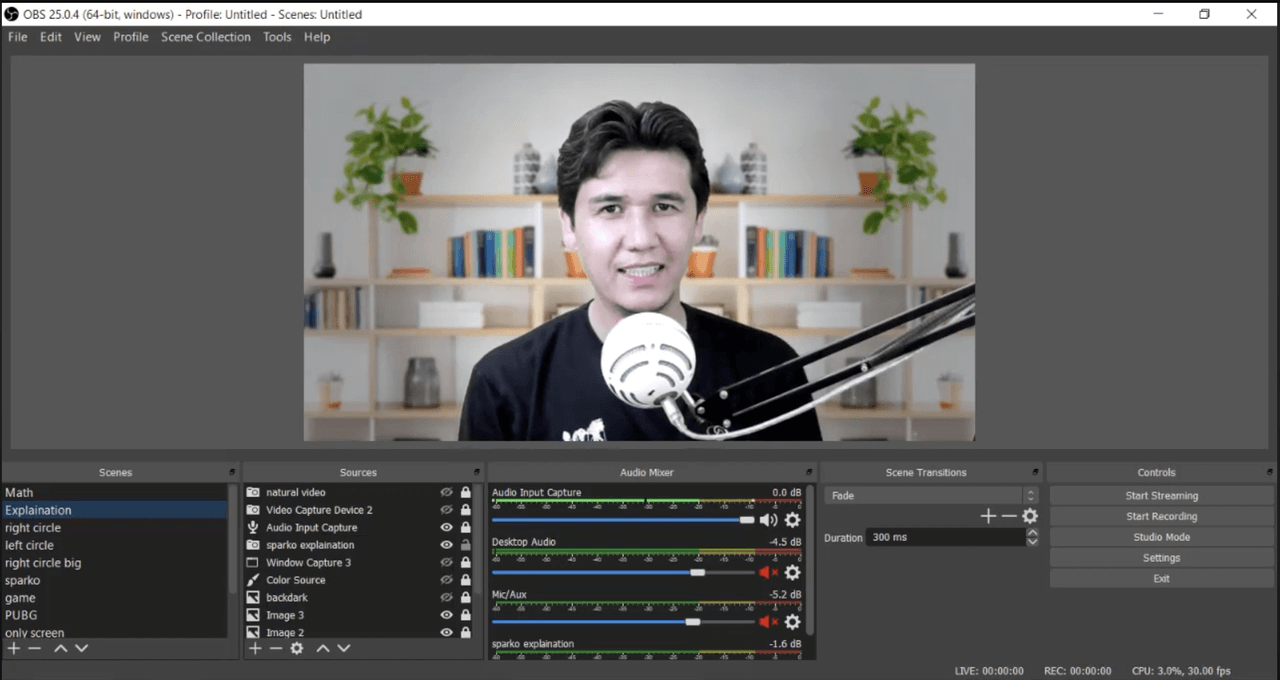Enable Studio Mode
The width and height of the screenshot is (1280, 680).
coord(1160,537)
